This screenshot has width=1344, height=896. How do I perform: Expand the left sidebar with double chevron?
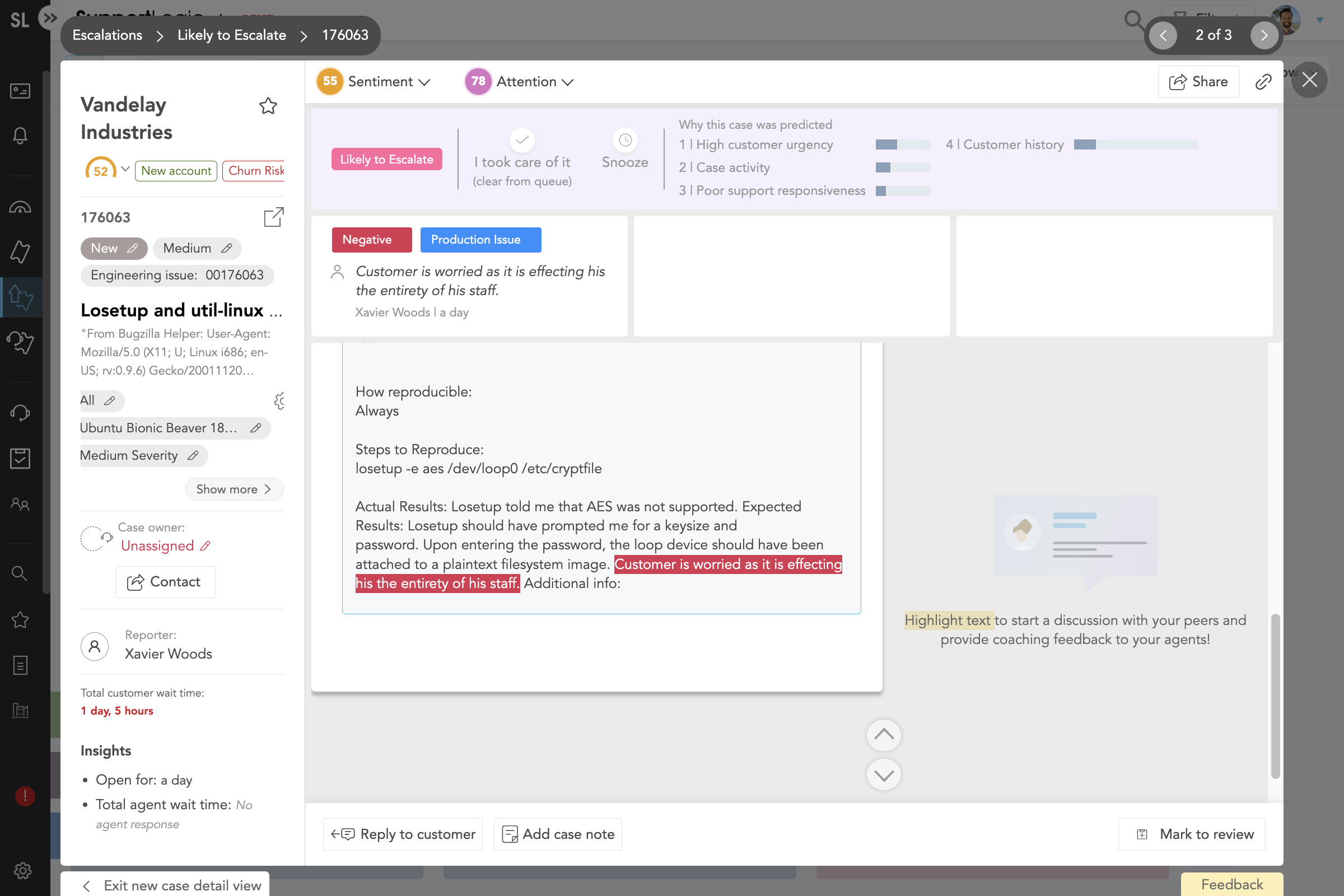pos(50,18)
